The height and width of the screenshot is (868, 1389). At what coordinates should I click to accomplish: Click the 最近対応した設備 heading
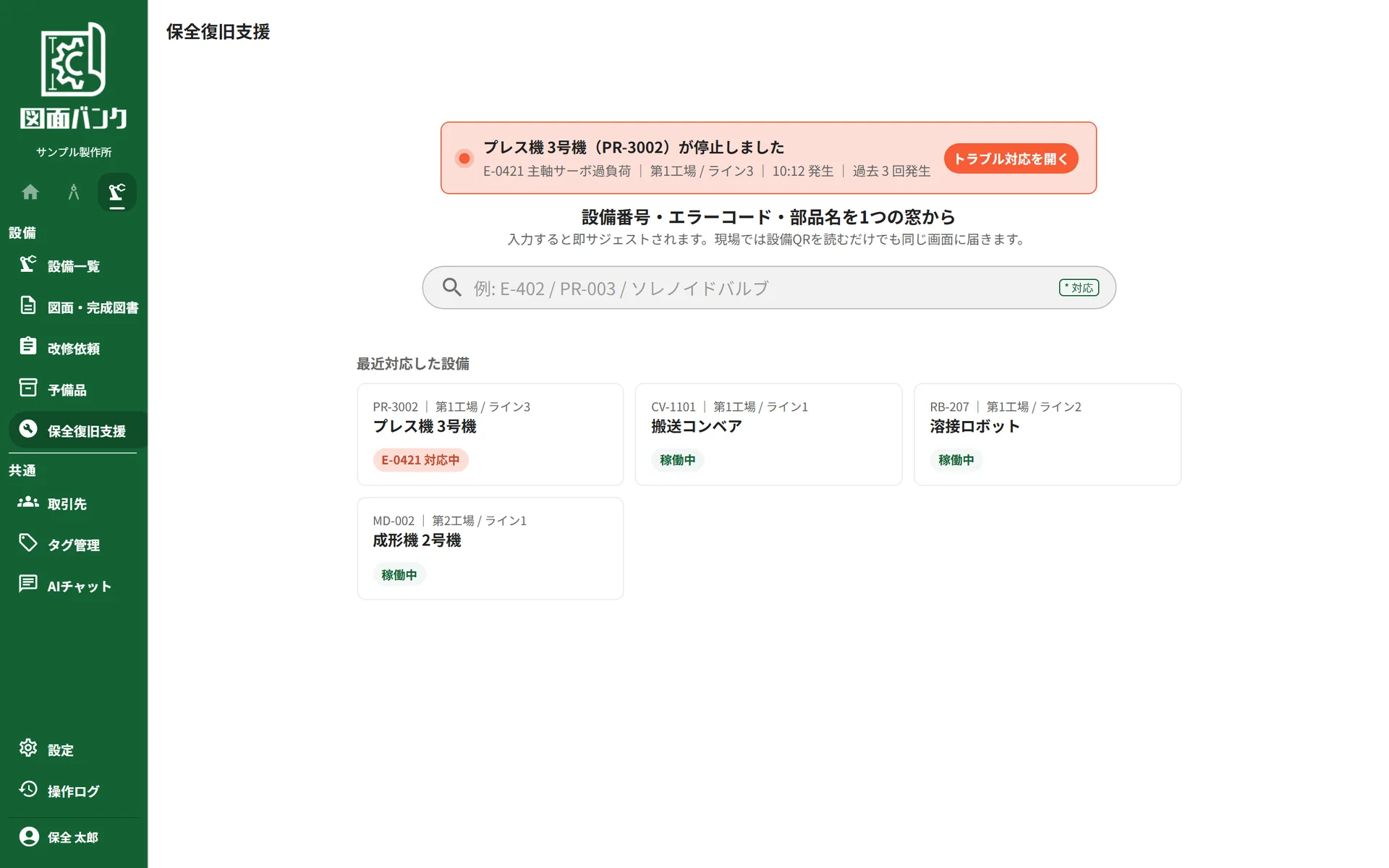[x=412, y=364]
